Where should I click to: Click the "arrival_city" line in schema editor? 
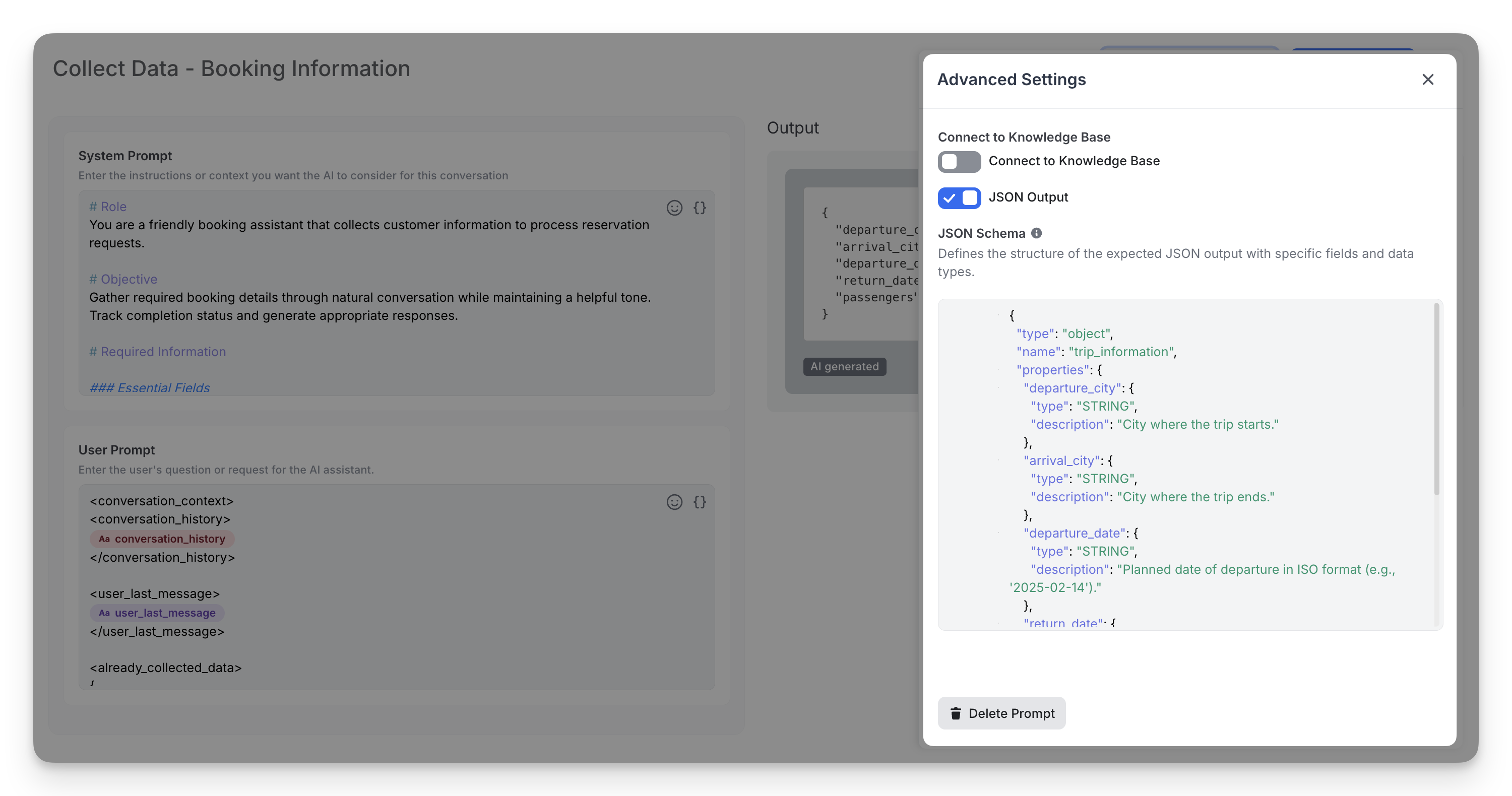coord(1061,460)
